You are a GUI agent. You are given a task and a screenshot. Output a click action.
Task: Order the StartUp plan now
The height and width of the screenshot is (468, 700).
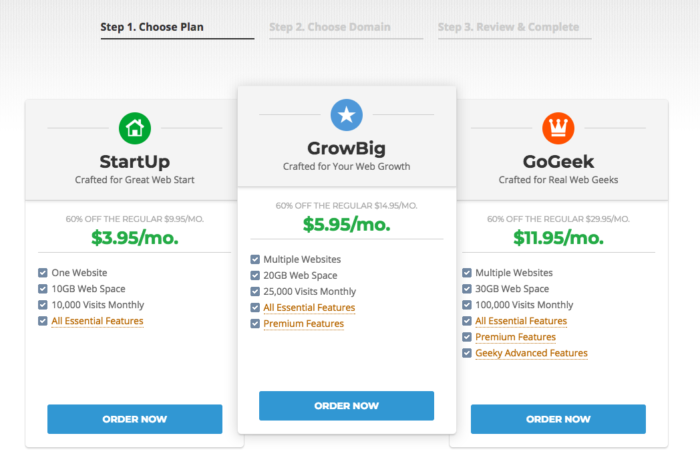[135, 419]
